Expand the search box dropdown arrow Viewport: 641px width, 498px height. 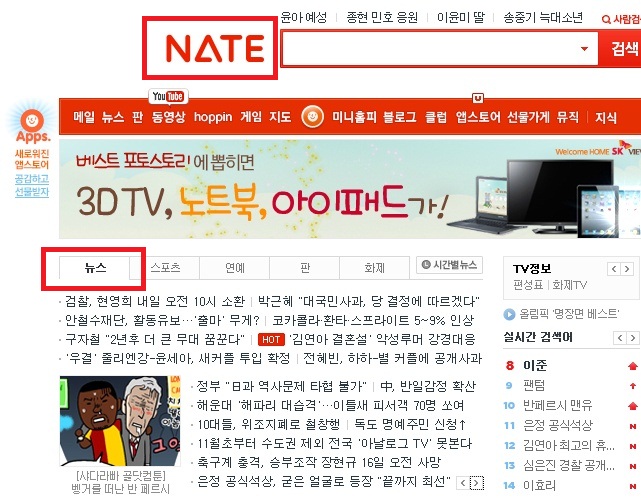pos(585,49)
